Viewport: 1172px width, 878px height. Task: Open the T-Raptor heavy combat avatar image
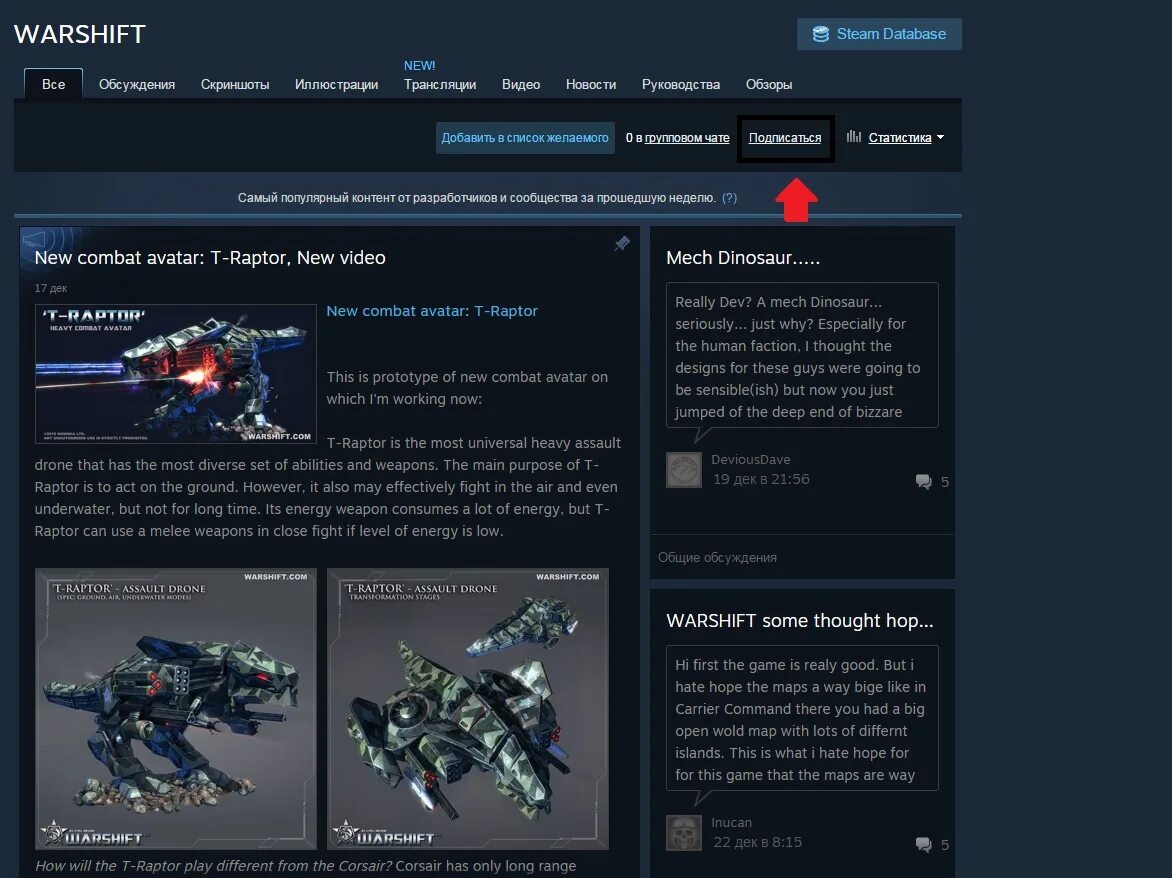(176, 374)
